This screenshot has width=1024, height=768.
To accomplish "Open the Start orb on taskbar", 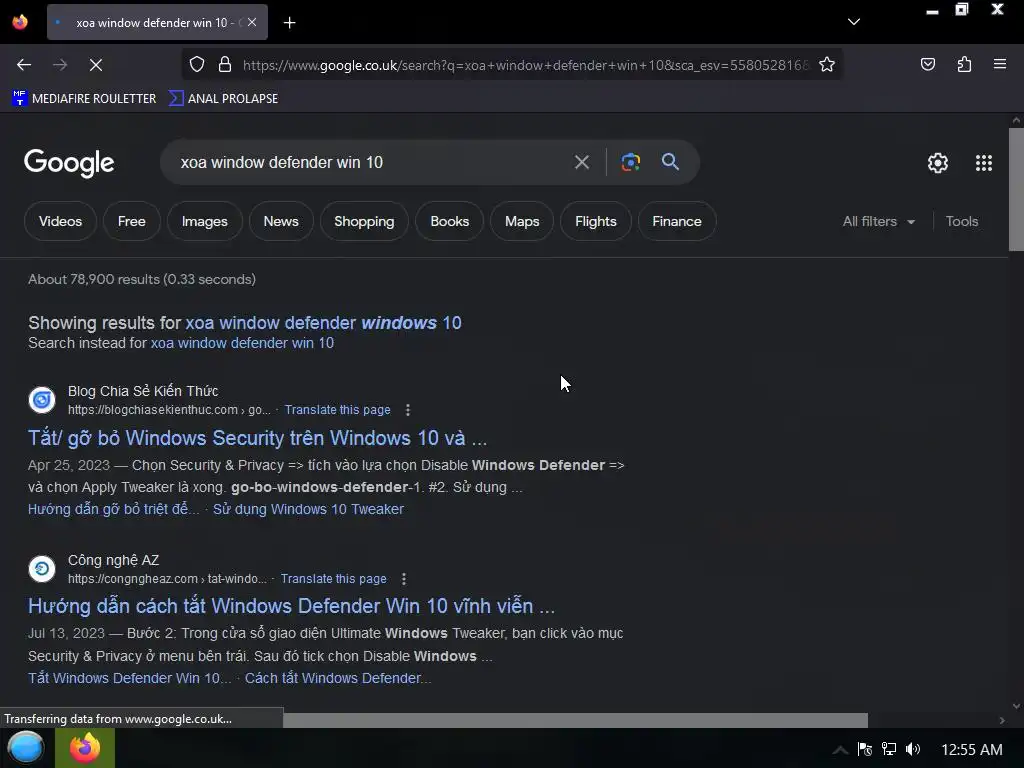I will [x=25, y=748].
